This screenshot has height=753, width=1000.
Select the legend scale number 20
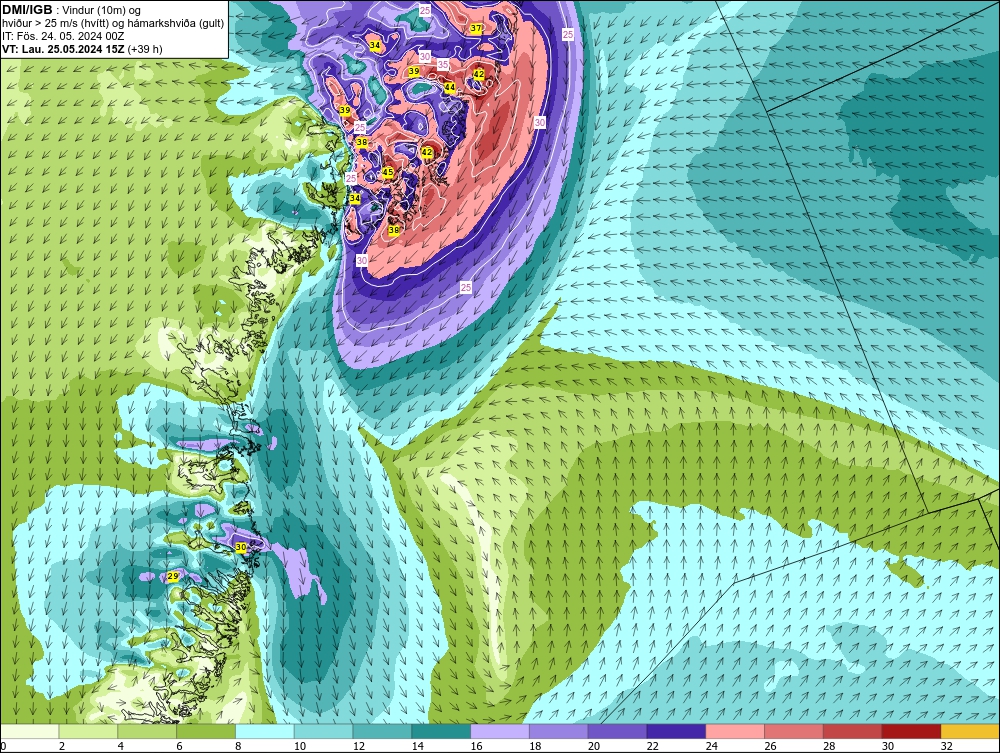pyautogui.click(x=594, y=746)
